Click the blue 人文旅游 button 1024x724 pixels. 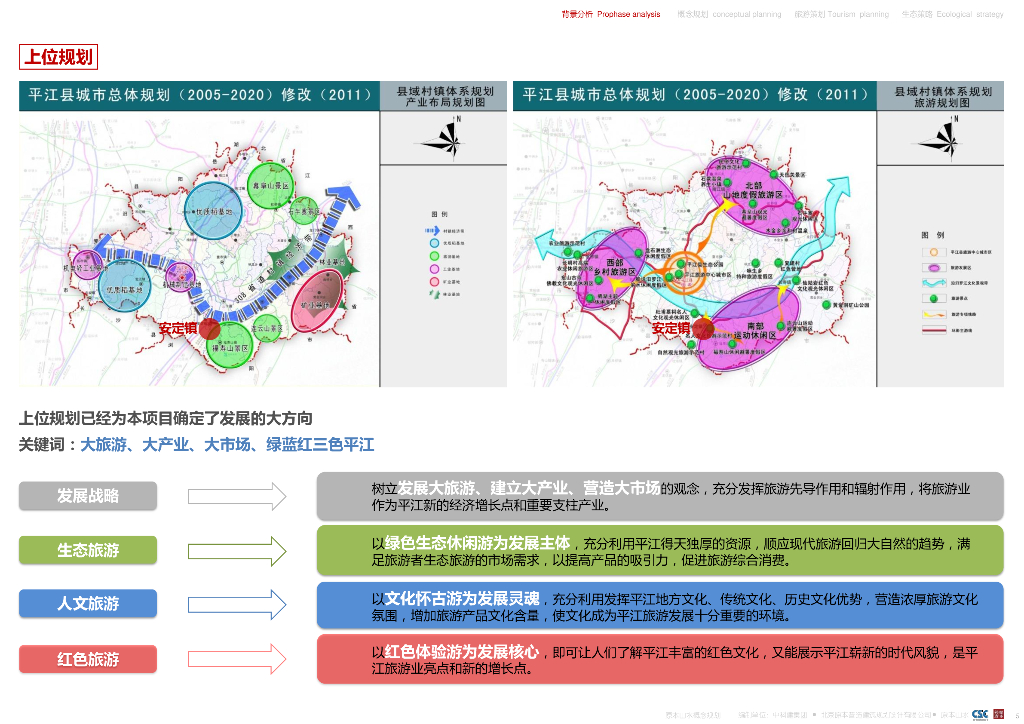coord(88,604)
